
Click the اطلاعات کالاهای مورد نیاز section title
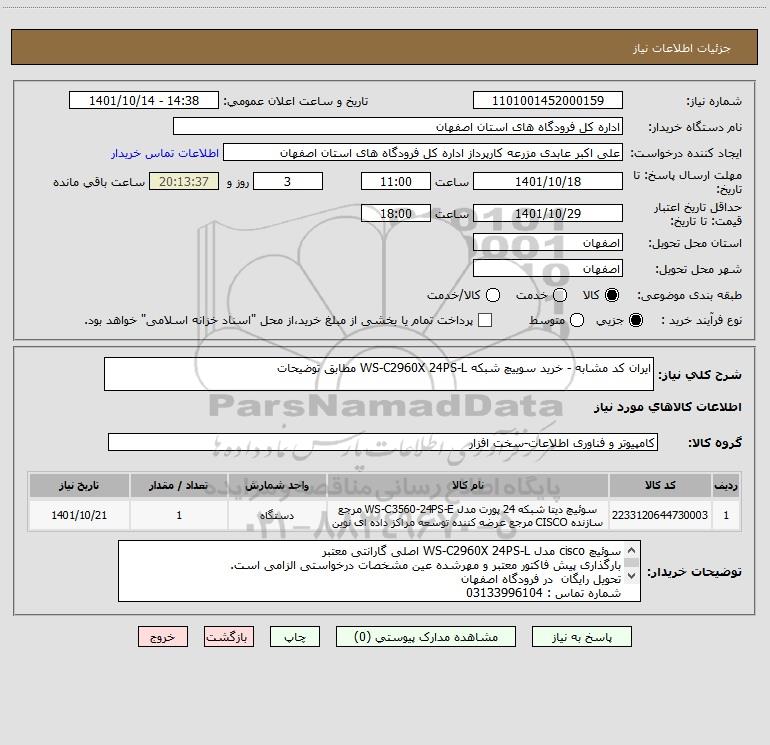coord(667,407)
